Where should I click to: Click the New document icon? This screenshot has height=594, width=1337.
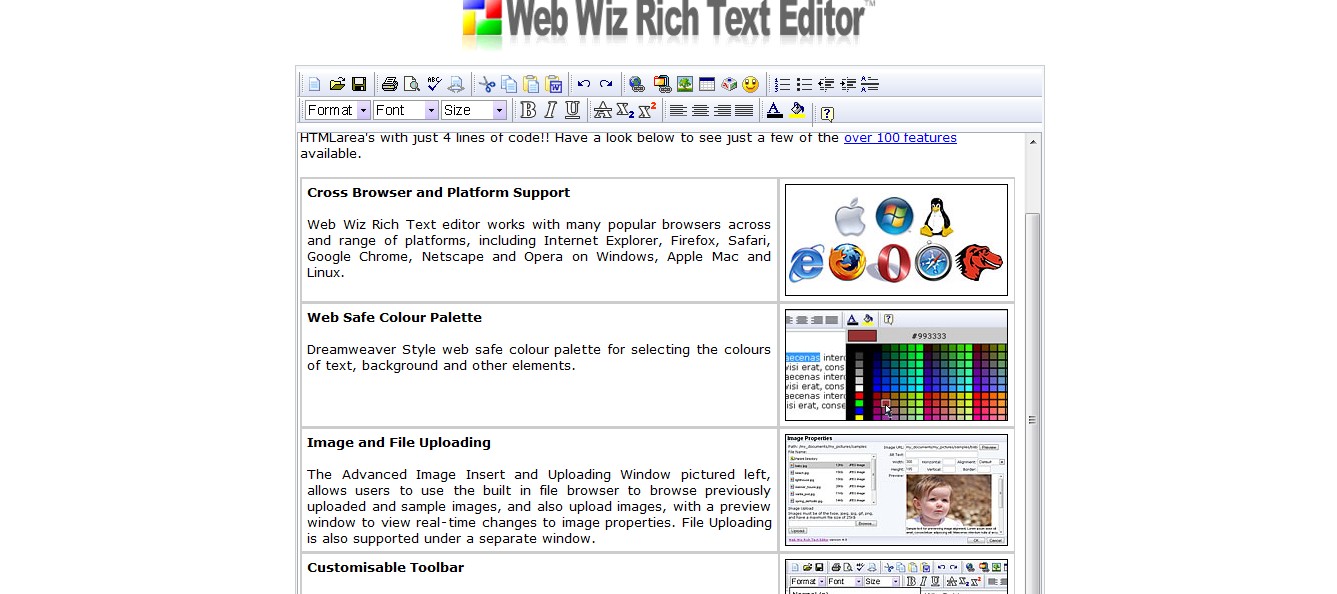click(x=315, y=84)
